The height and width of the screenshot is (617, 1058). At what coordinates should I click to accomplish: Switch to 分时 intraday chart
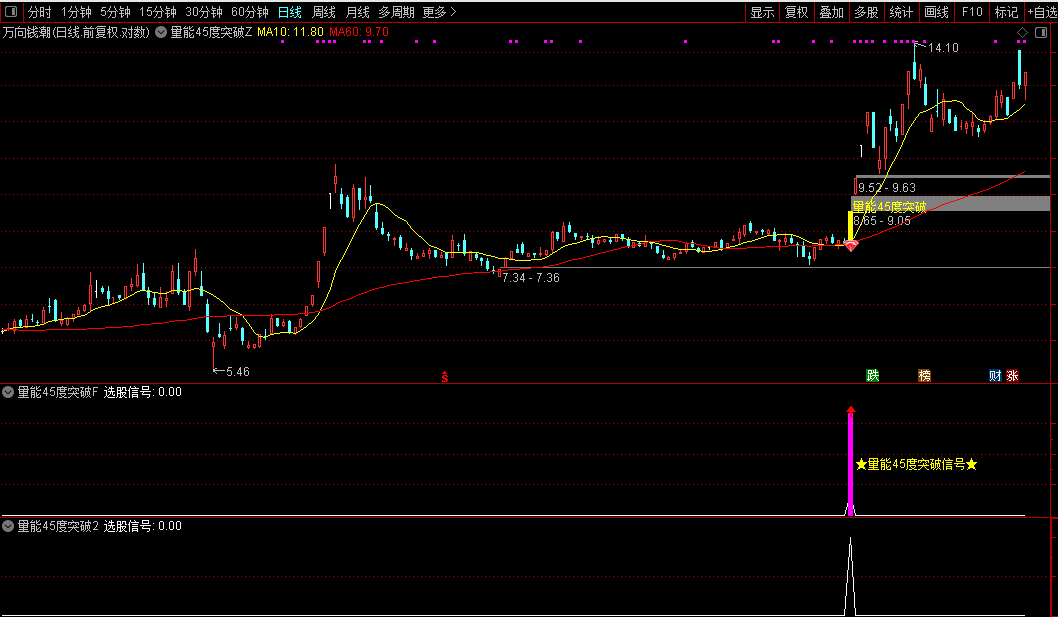pos(39,12)
